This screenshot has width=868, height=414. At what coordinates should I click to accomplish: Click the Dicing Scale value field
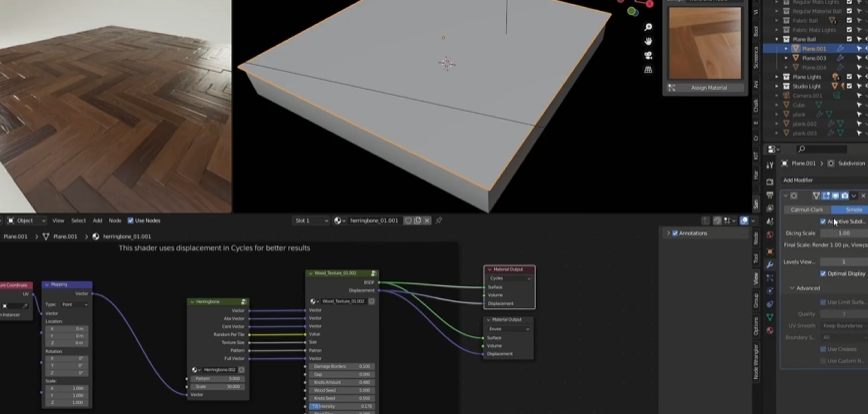[844, 232]
